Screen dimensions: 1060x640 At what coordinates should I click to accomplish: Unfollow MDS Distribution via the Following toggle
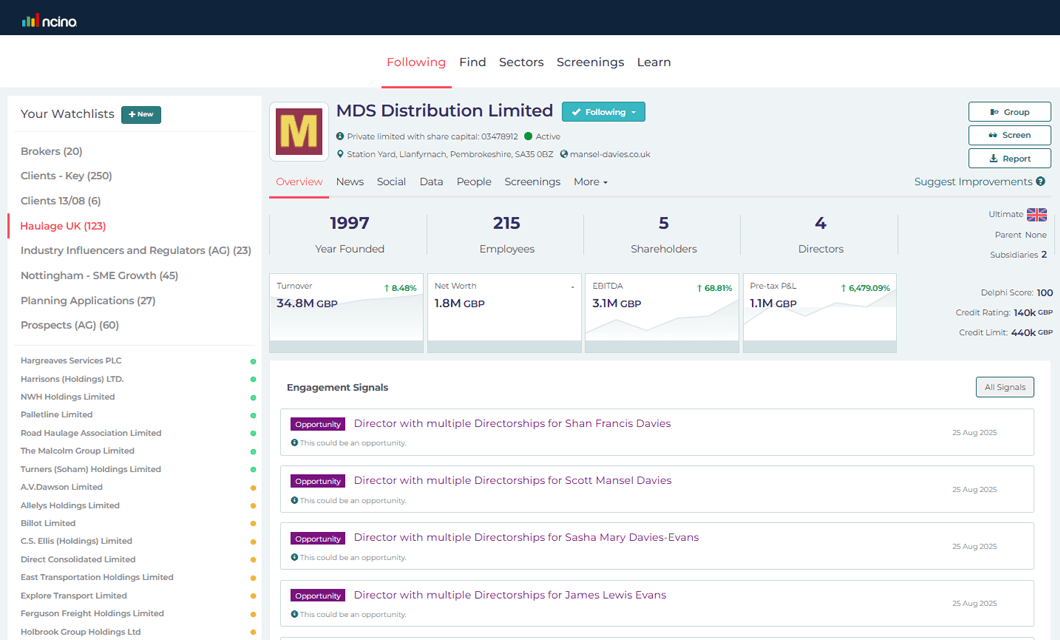coord(597,112)
